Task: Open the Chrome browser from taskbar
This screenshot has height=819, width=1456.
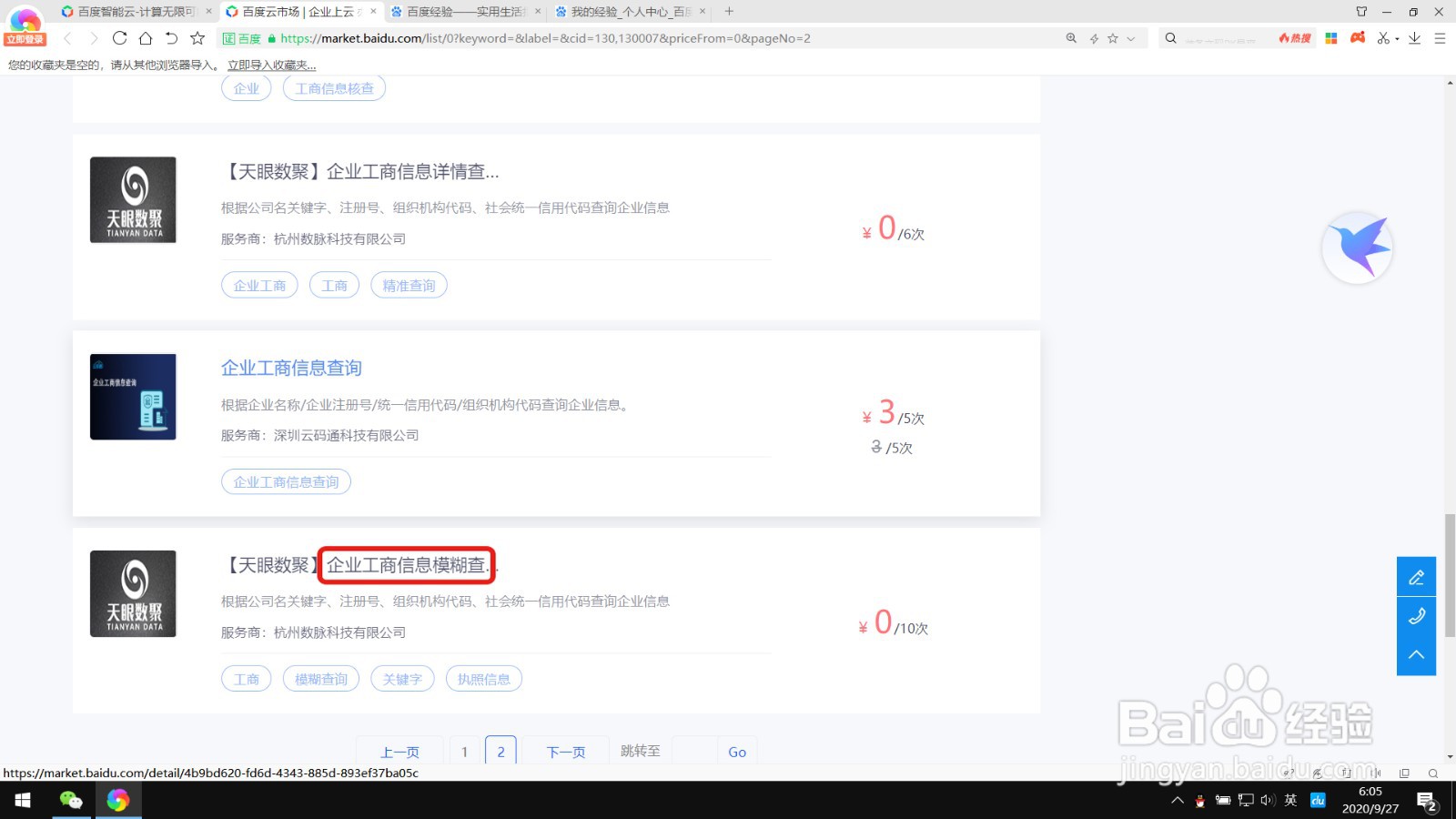Action: click(x=118, y=801)
